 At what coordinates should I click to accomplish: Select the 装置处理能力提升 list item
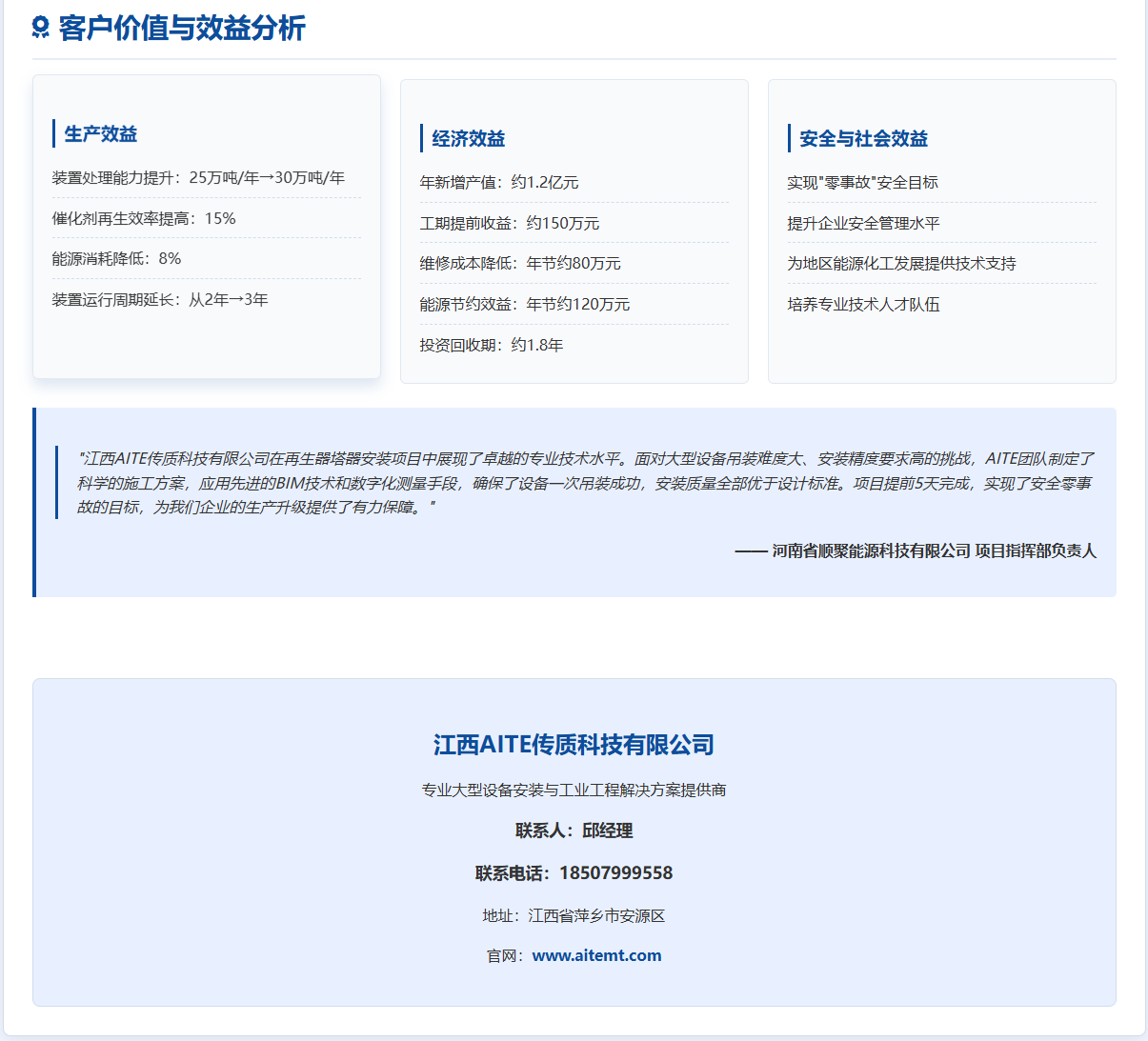[198, 178]
